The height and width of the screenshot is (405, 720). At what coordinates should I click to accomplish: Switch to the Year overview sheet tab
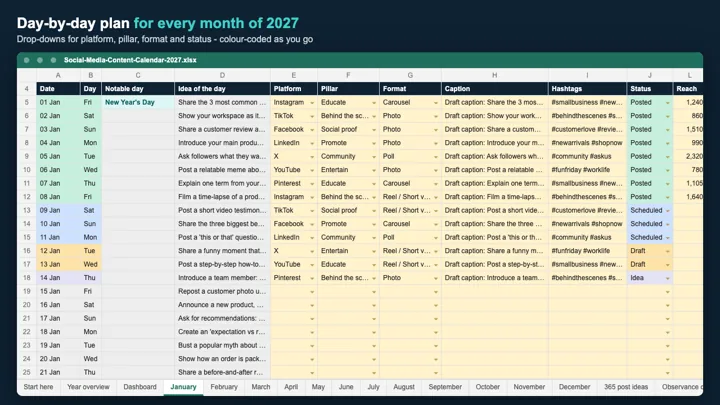[88, 387]
